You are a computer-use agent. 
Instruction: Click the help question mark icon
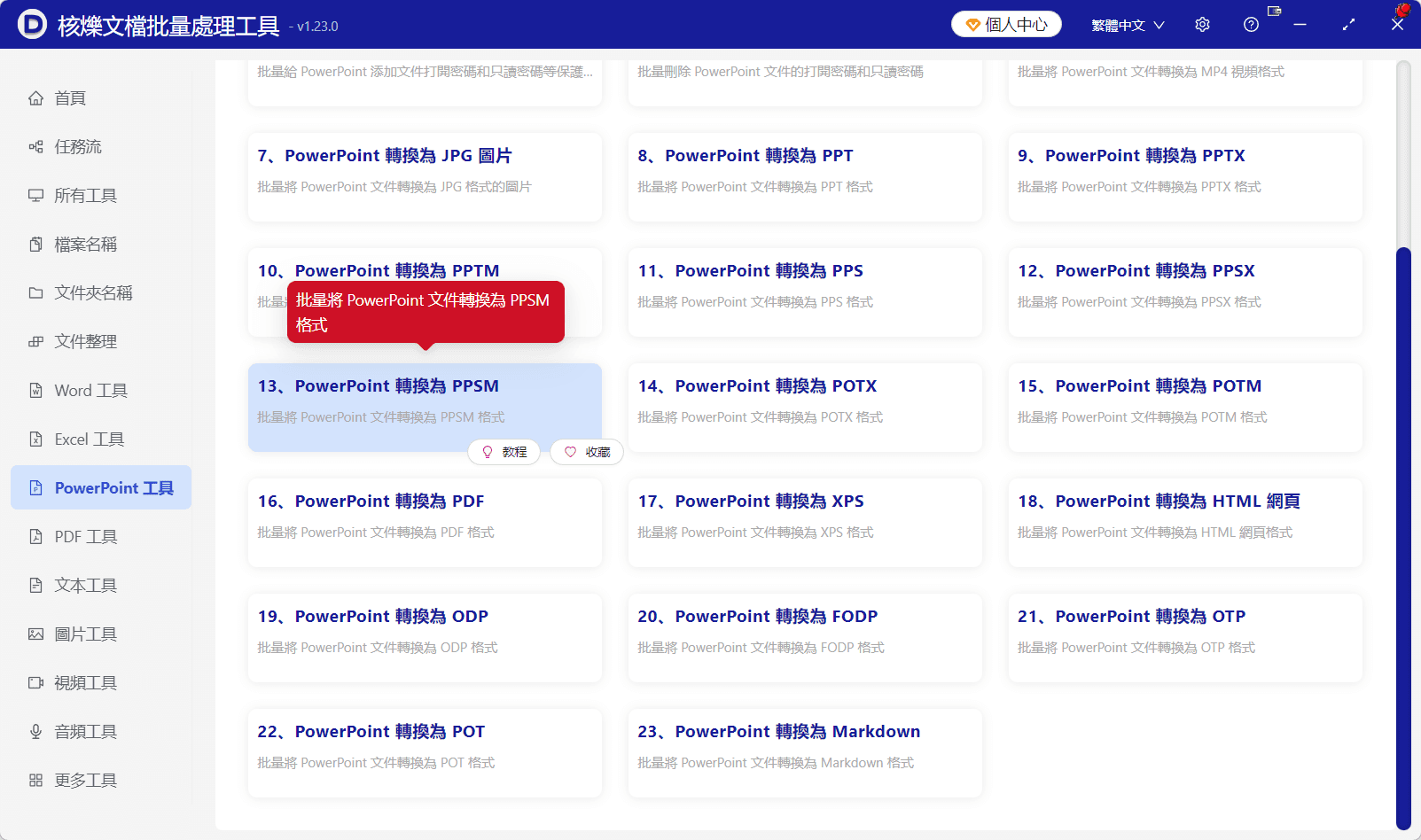[x=1251, y=25]
